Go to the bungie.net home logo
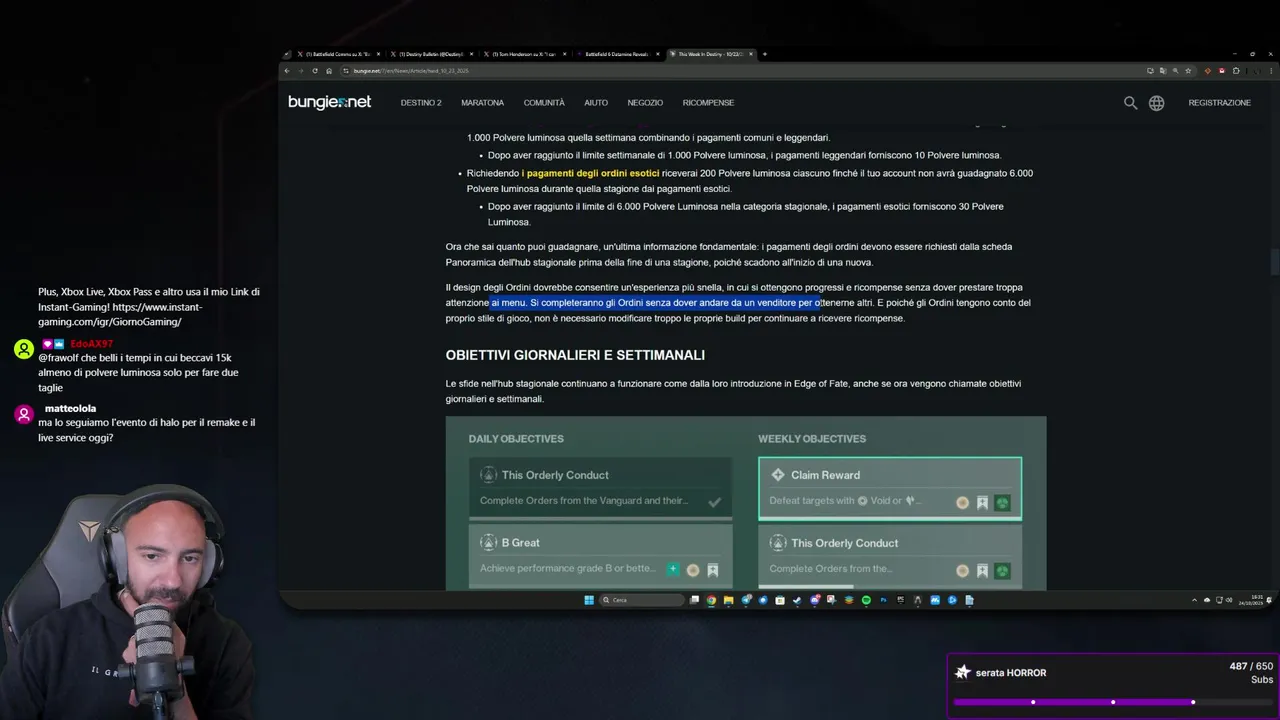 click(329, 102)
